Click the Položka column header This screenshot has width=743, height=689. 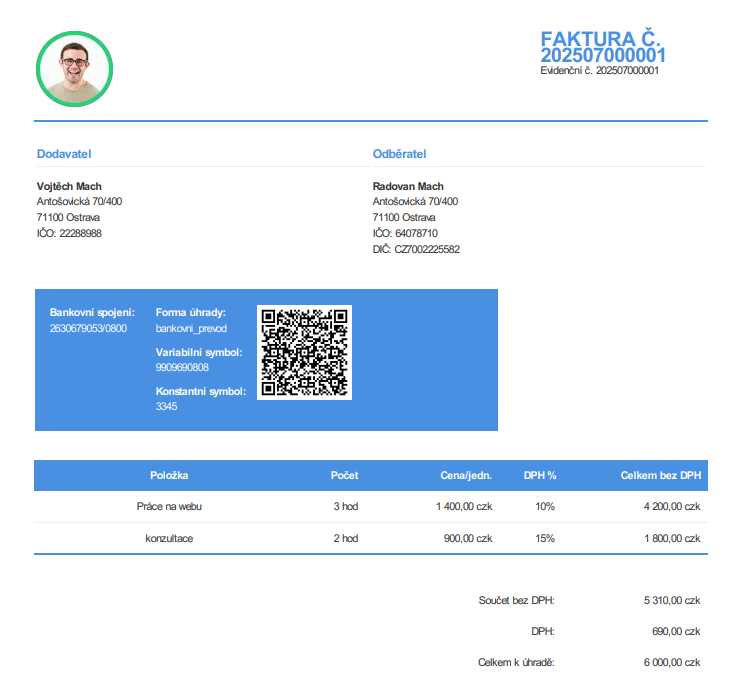click(x=169, y=475)
